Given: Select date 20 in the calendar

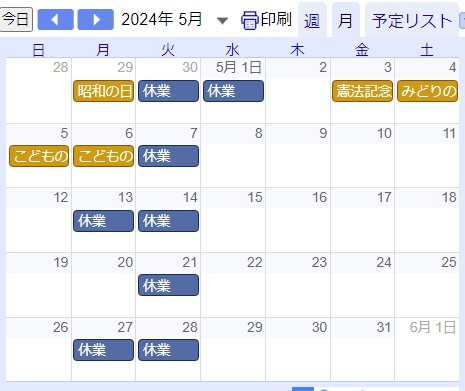Looking at the screenshot, I should pos(125,262).
